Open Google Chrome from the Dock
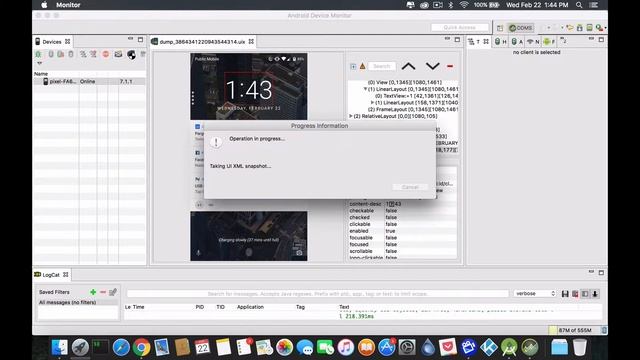Viewport: 640px width, 360px height. [141, 347]
